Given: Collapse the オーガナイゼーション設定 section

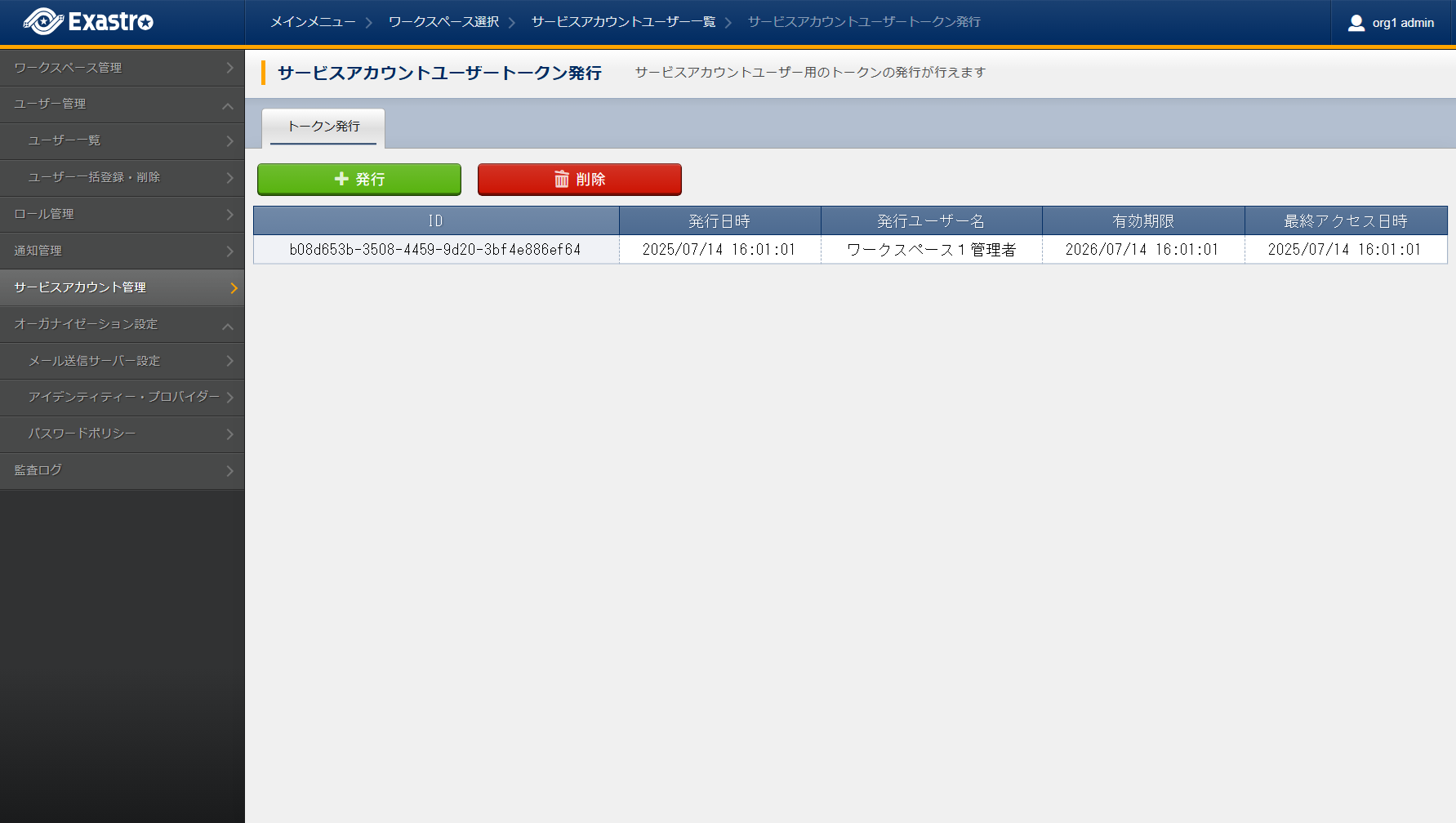Looking at the screenshot, I should pyautogui.click(x=228, y=326).
